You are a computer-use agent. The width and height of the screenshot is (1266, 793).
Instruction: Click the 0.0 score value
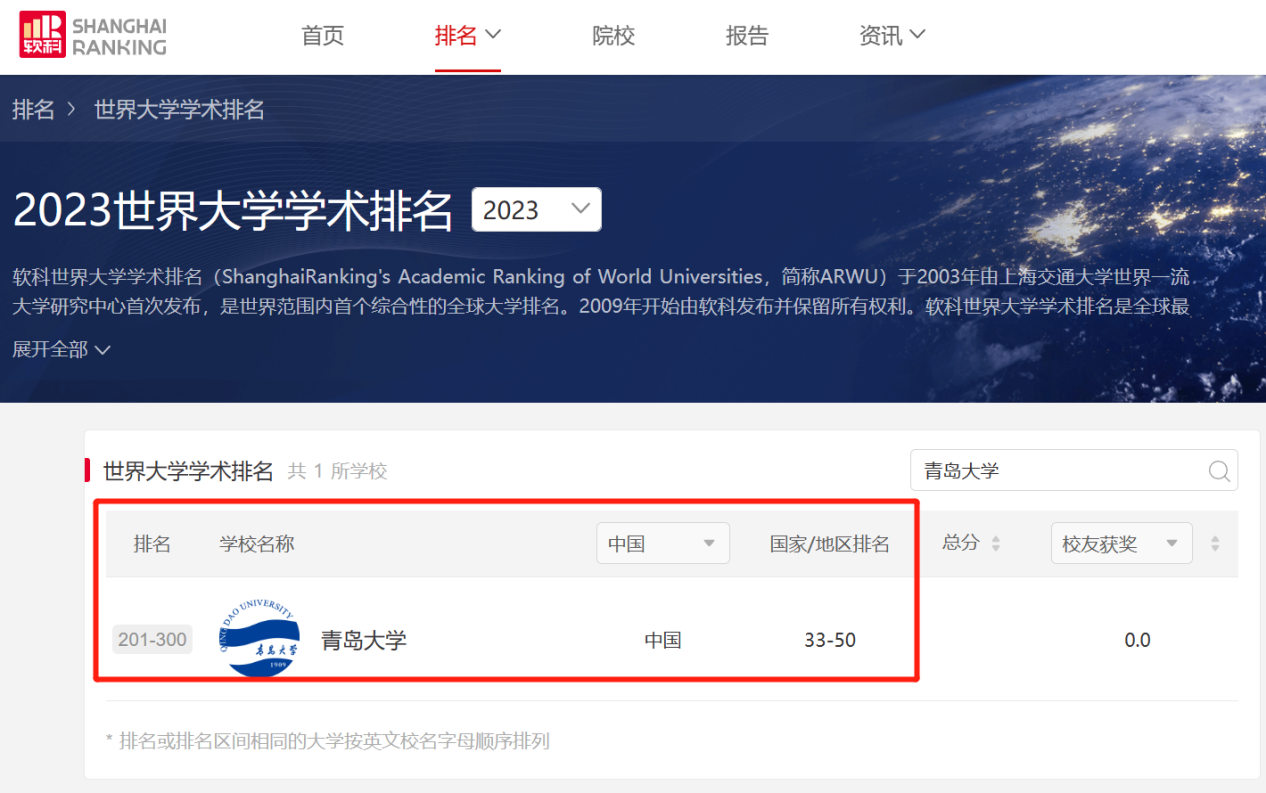1137,640
